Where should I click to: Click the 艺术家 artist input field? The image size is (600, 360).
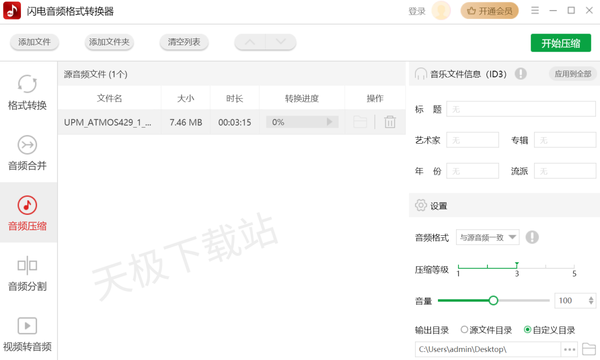[473, 140]
